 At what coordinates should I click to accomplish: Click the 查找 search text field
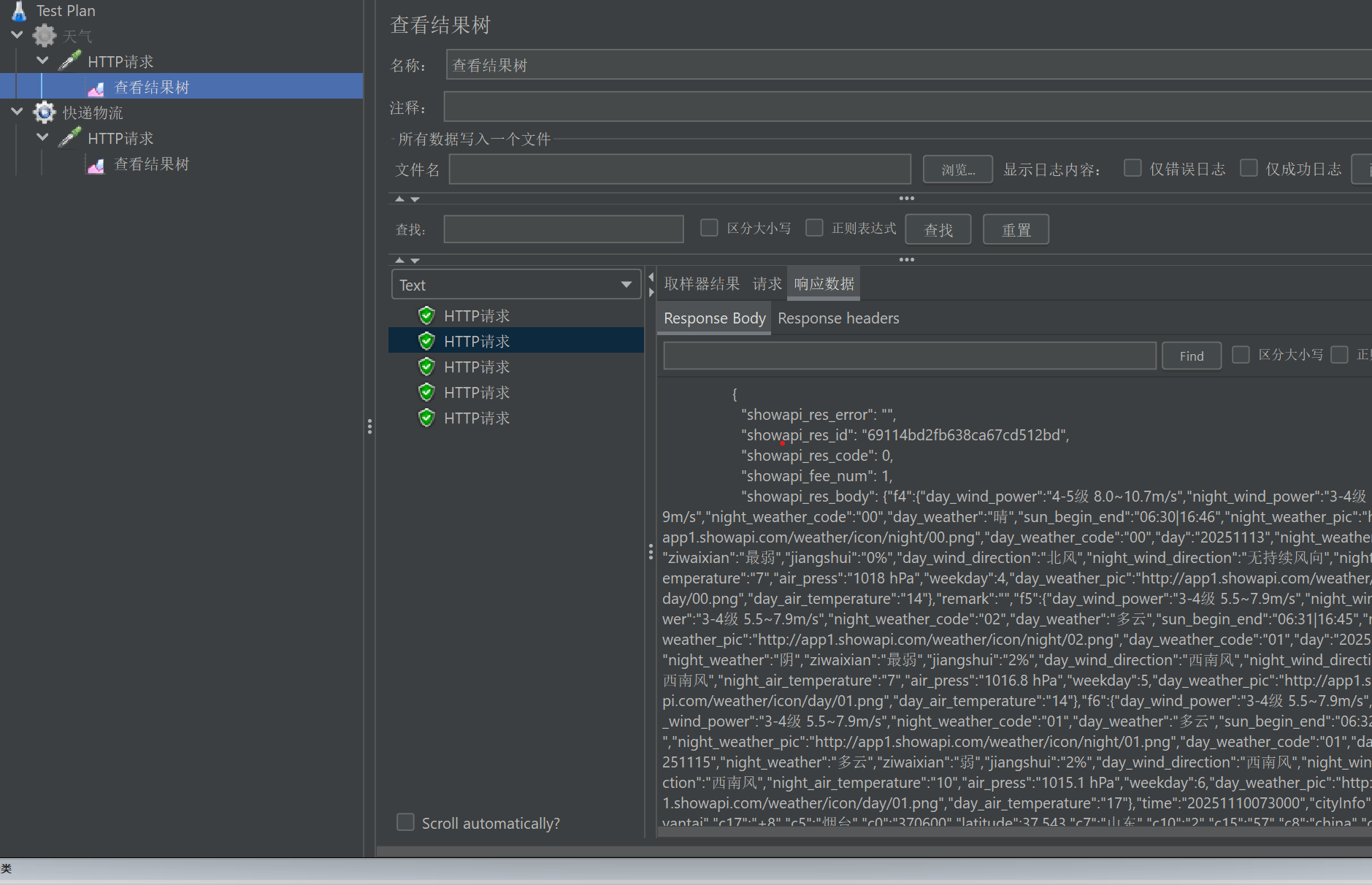(x=564, y=229)
